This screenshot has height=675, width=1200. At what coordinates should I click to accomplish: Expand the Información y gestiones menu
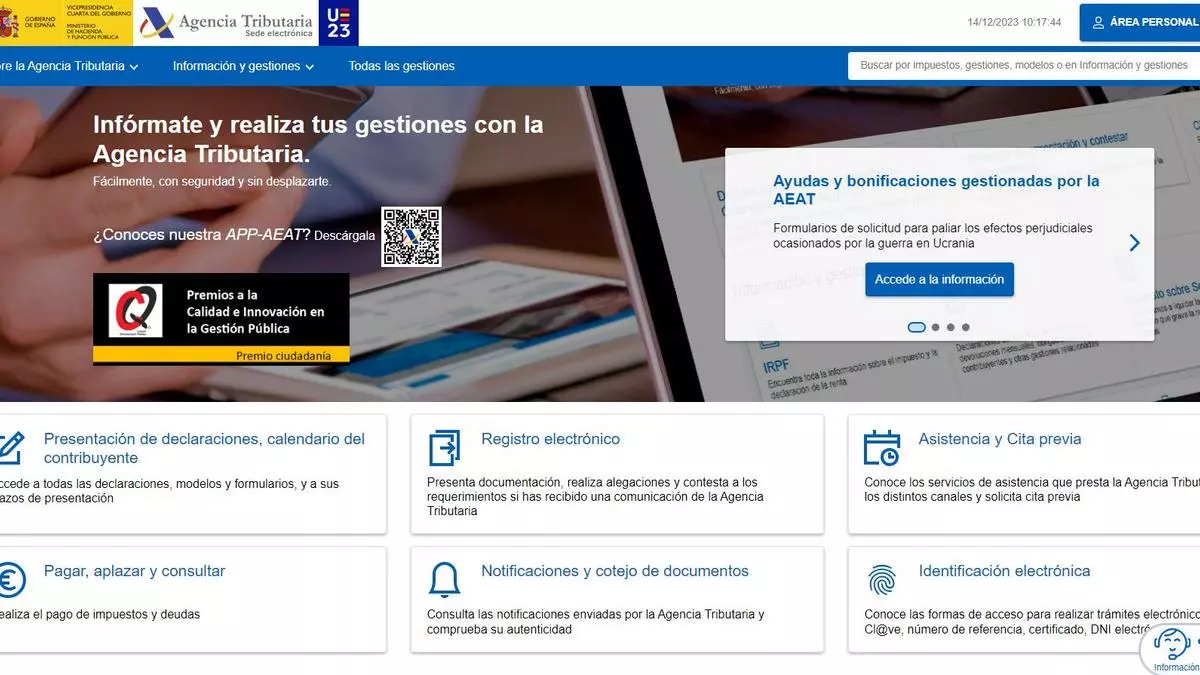tap(243, 66)
